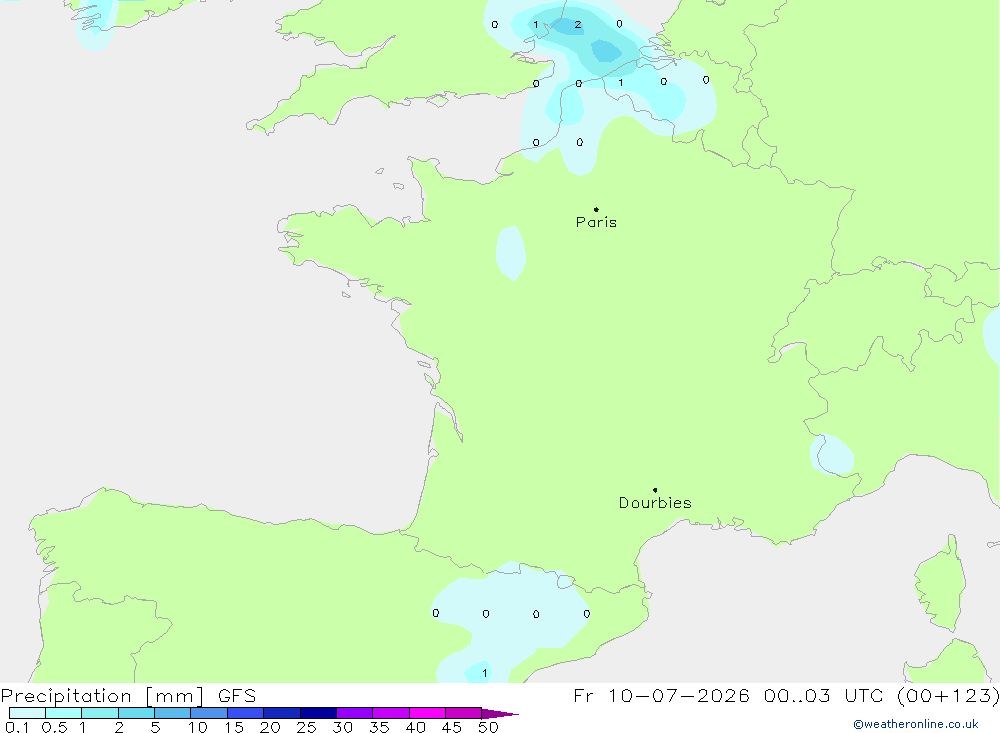Click the '00..03 UTC' time range text
This screenshot has width=1000, height=733.
coord(823,695)
